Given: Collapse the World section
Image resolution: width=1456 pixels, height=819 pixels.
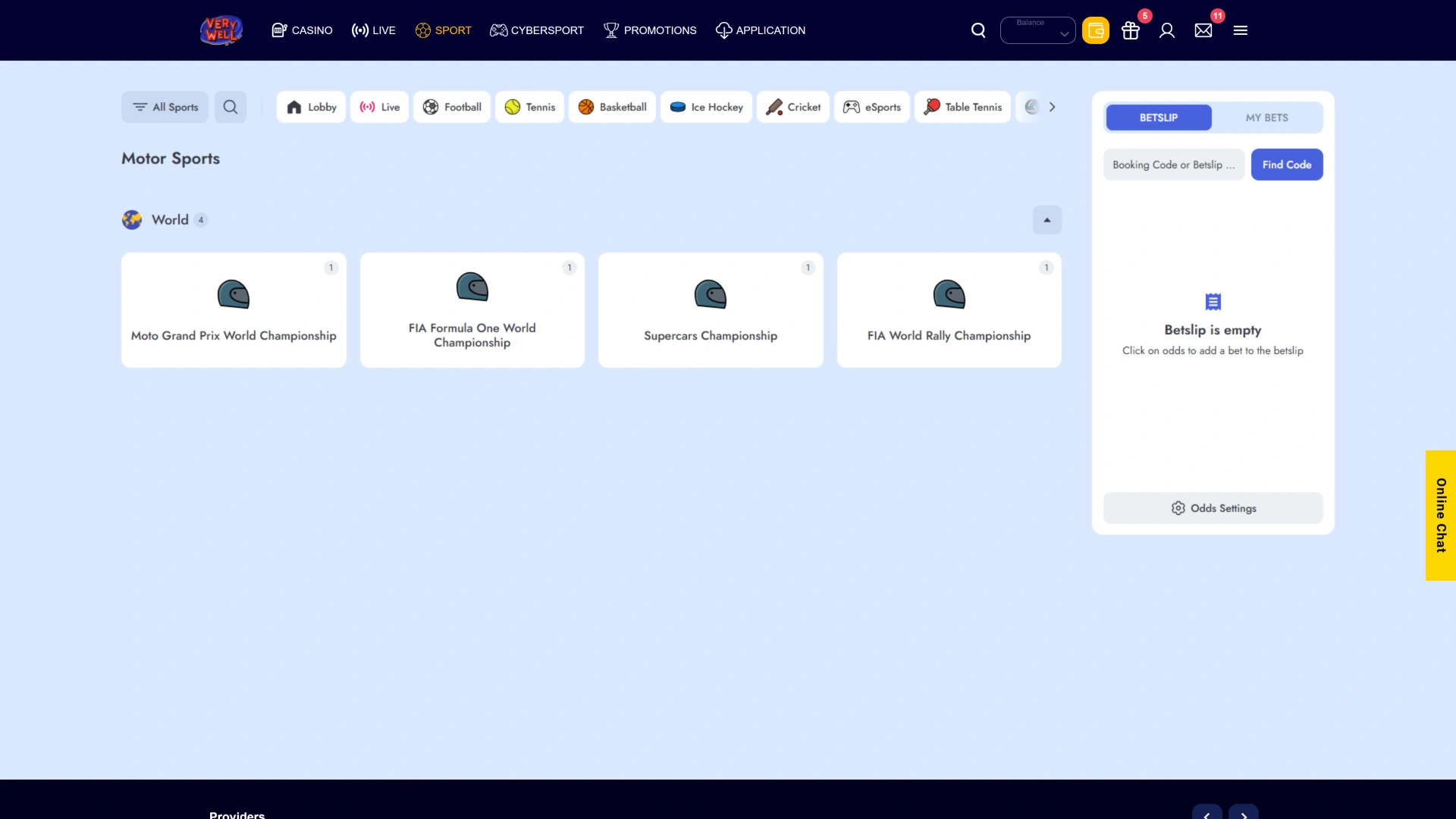Looking at the screenshot, I should [1047, 220].
